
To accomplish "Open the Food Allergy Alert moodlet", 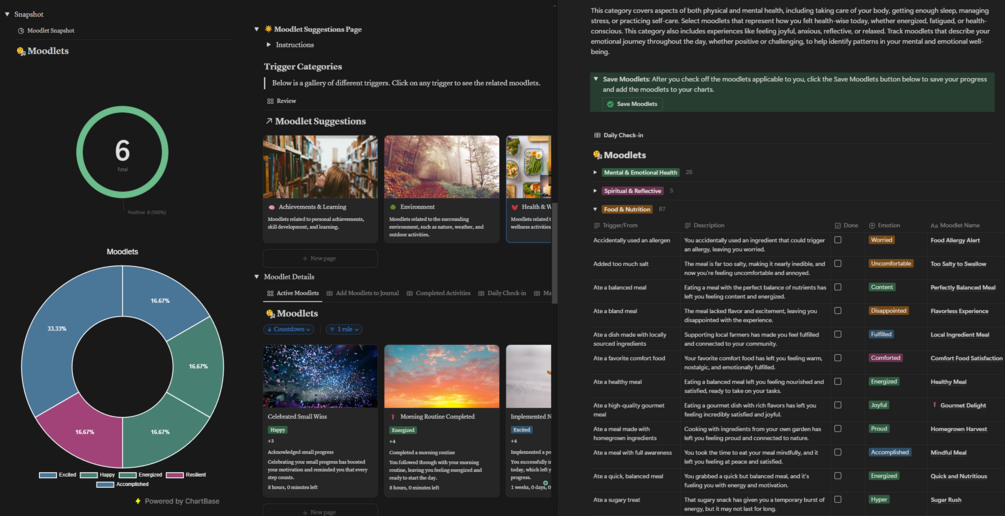I will tap(955, 240).
